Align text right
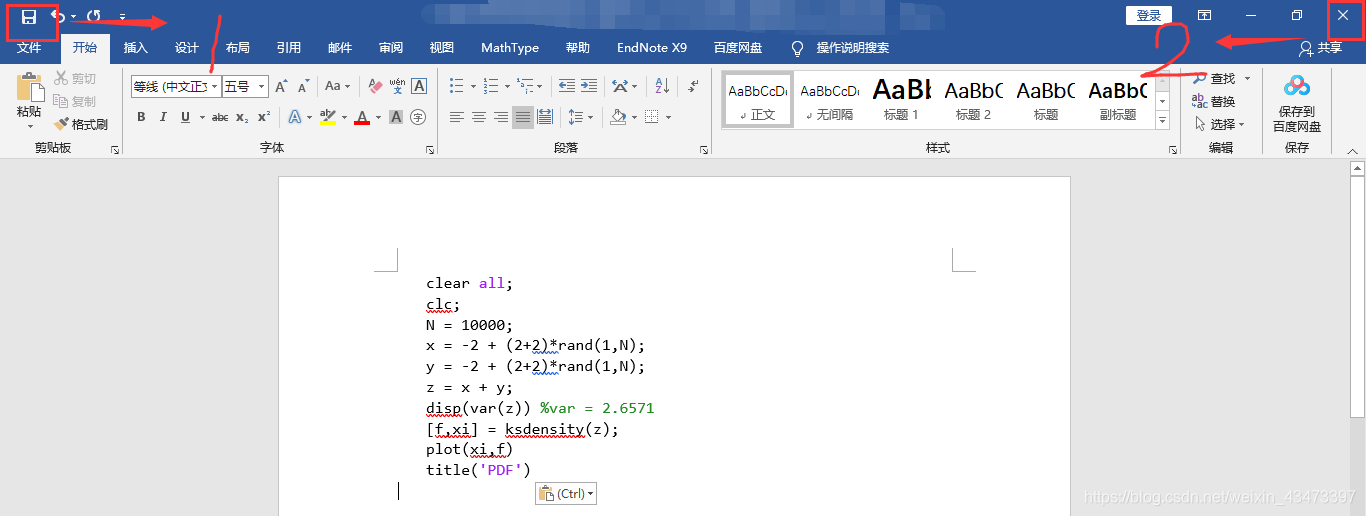This screenshot has height=516, width=1366. tap(501, 117)
